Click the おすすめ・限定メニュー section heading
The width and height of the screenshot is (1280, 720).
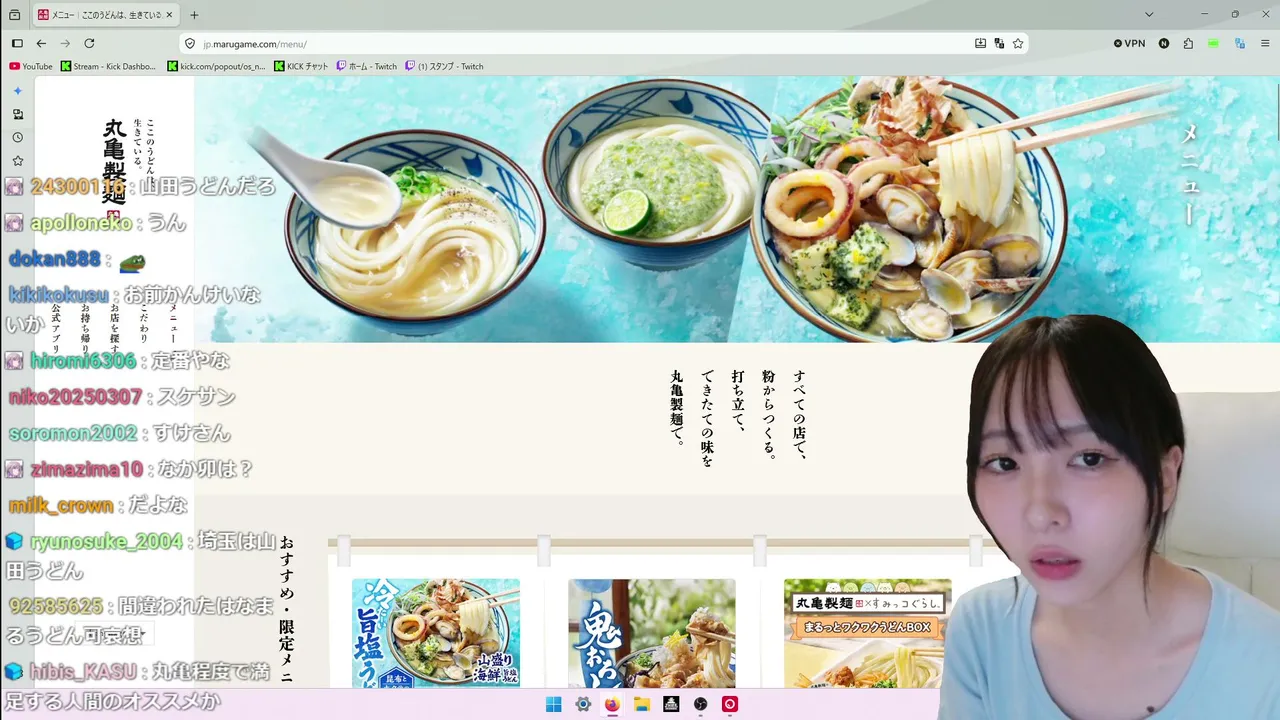(287, 612)
